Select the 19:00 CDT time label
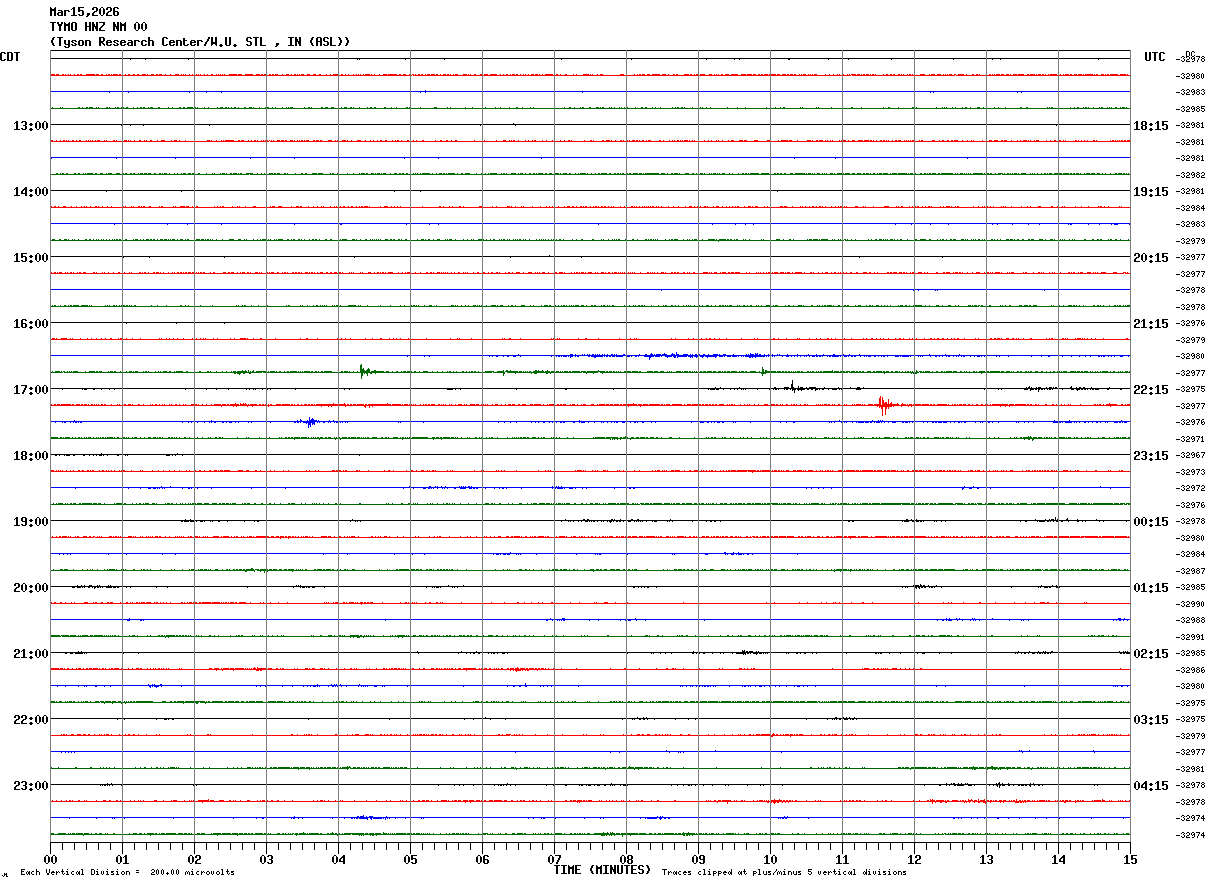Screen dimensions: 1210x886 (x=30, y=521)
